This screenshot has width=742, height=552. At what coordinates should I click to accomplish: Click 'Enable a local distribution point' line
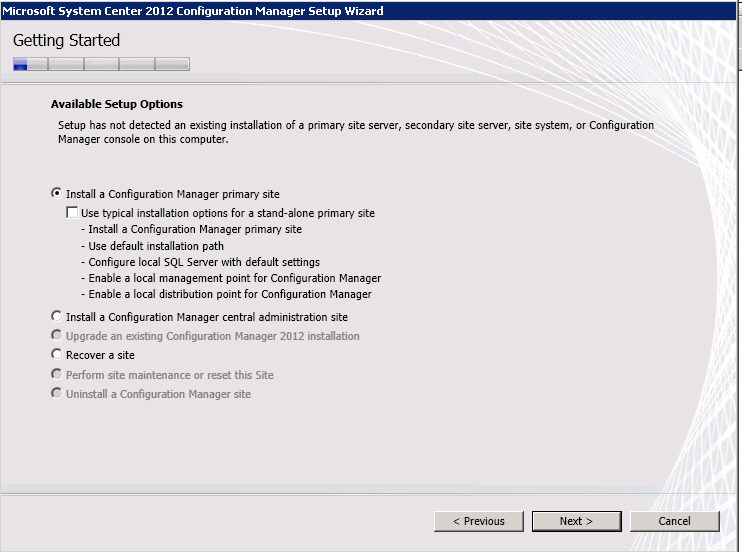pyautogui.click(x=226, y=294)
